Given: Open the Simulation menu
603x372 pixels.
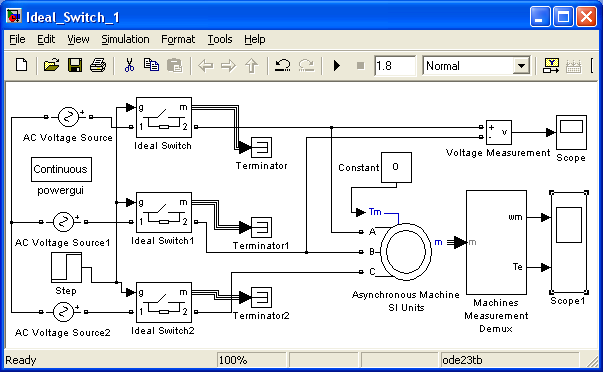Looking at the screenshot, I should click(125, 39).
